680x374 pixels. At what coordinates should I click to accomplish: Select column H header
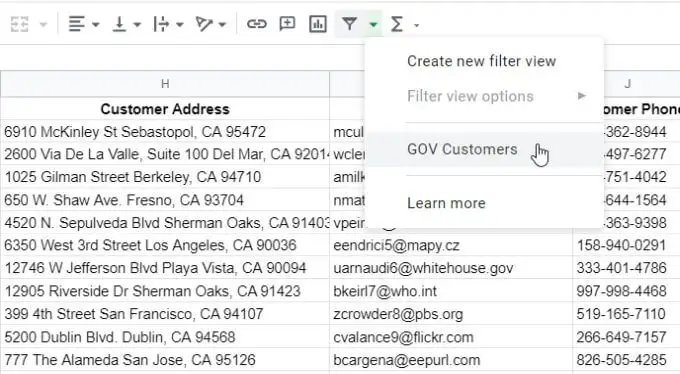tap(165, 84)
